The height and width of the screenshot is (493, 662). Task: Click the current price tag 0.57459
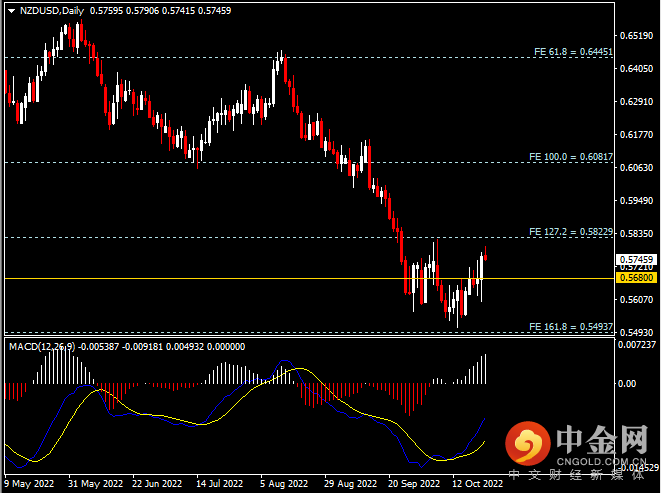[x=637, y=259]
